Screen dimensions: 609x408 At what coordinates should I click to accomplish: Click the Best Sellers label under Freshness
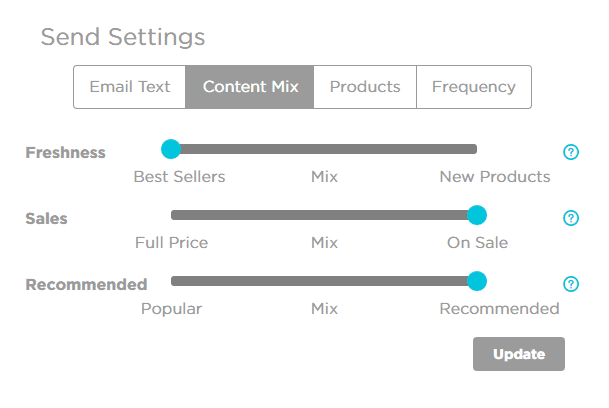coord(179,177)
